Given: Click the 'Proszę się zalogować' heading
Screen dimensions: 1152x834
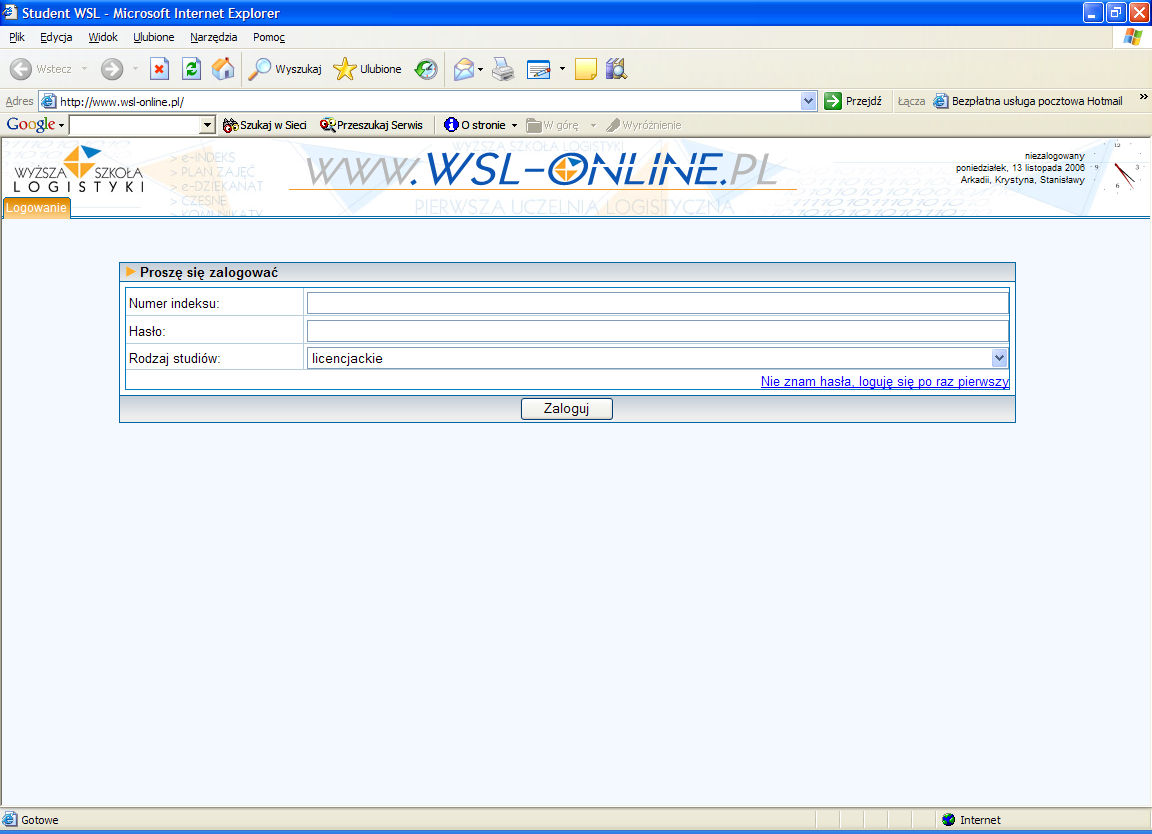Looking at the screenshot, I should point(209,273).
